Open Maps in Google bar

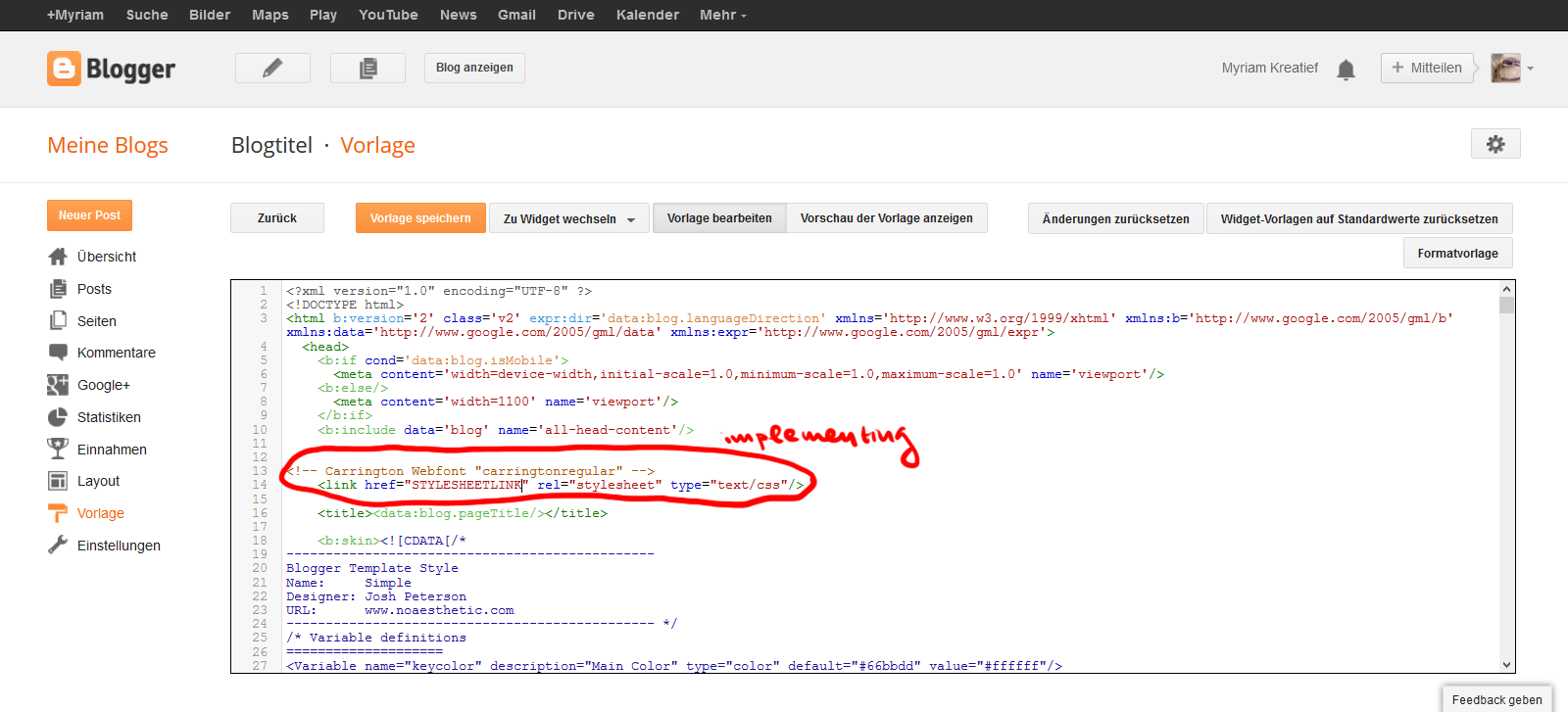270,15
